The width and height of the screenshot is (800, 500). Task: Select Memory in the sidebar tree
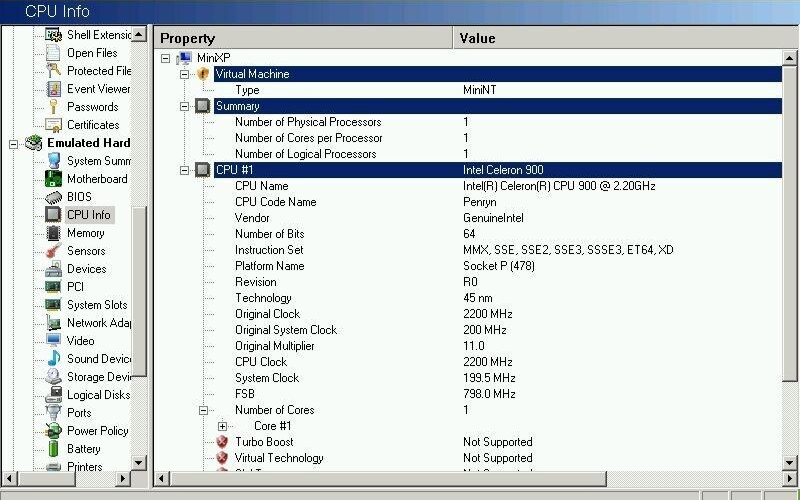point(85,233)
